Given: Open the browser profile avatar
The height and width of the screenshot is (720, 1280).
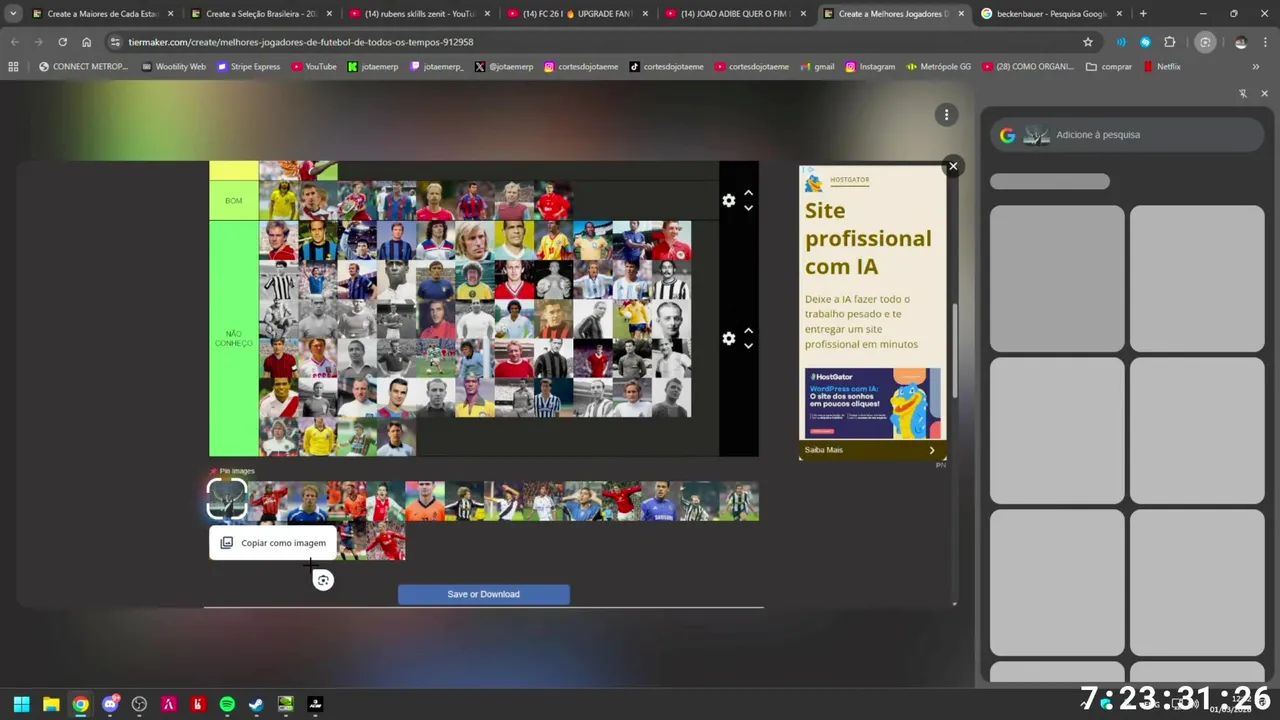Looking at the screenshot, I should click(1241, 42).
